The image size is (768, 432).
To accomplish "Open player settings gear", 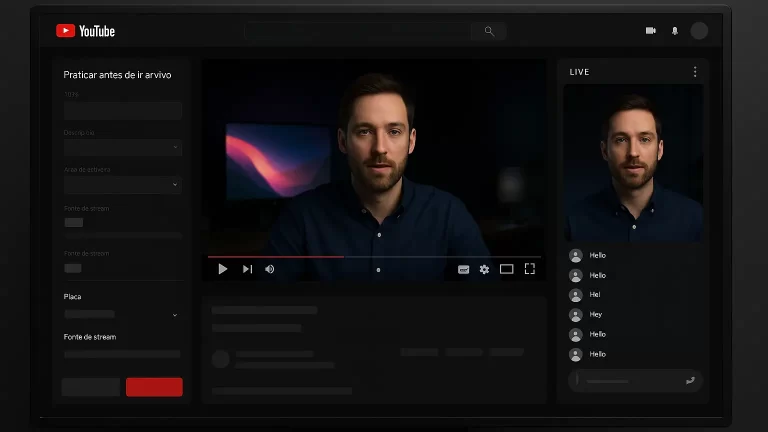I will click(485, 269).
